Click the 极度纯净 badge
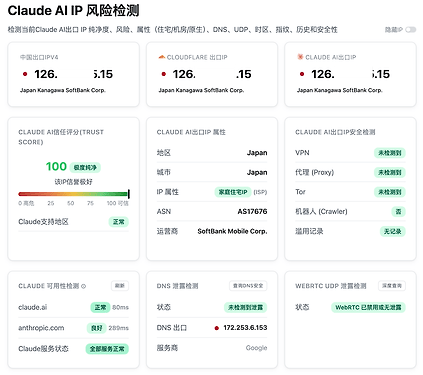Image resolution: width=423 pixels, height=375 pixels. (85, 167)
